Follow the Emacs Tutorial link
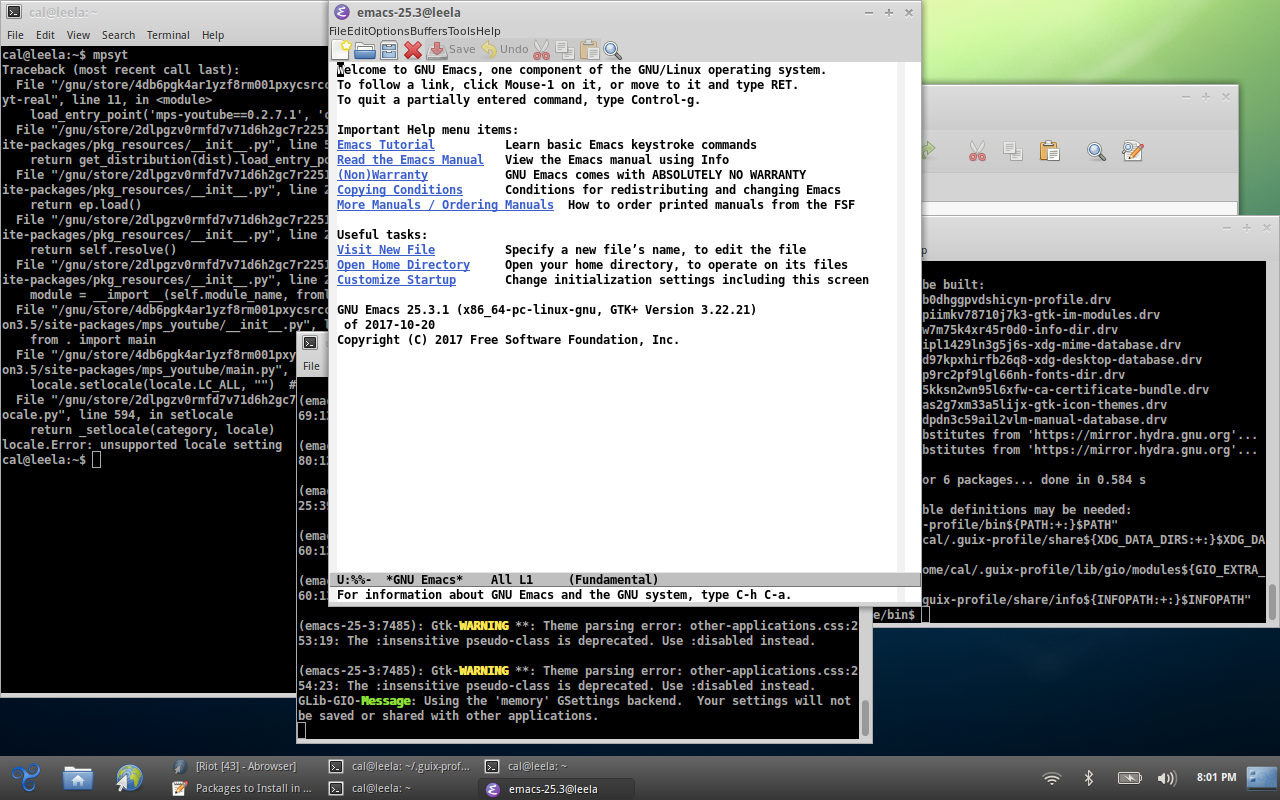This screenshot has width=1280, height=800. pos(385,145)
